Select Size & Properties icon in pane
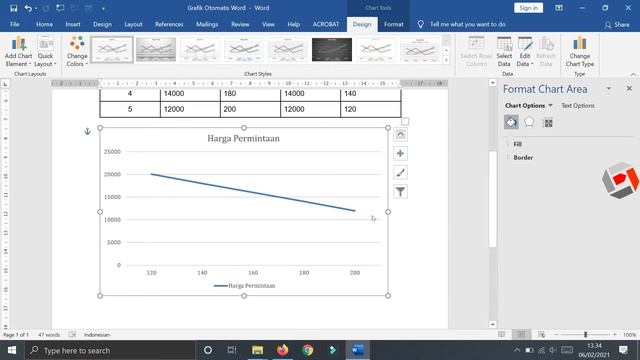This screenshot has height=360, width=640. coord(548,122)
